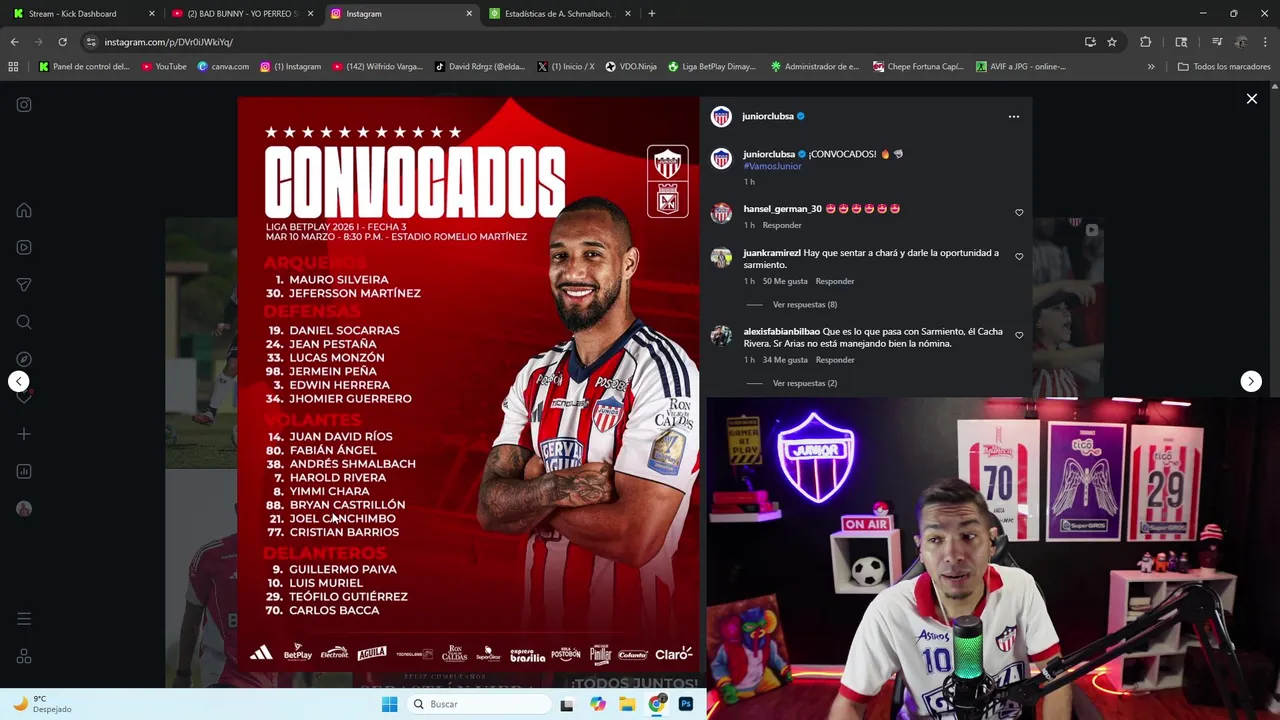This screenshot has height=720, width=1280.
Task: Show more bookmarks with the chevron
Action: (x=1151, y=66)
